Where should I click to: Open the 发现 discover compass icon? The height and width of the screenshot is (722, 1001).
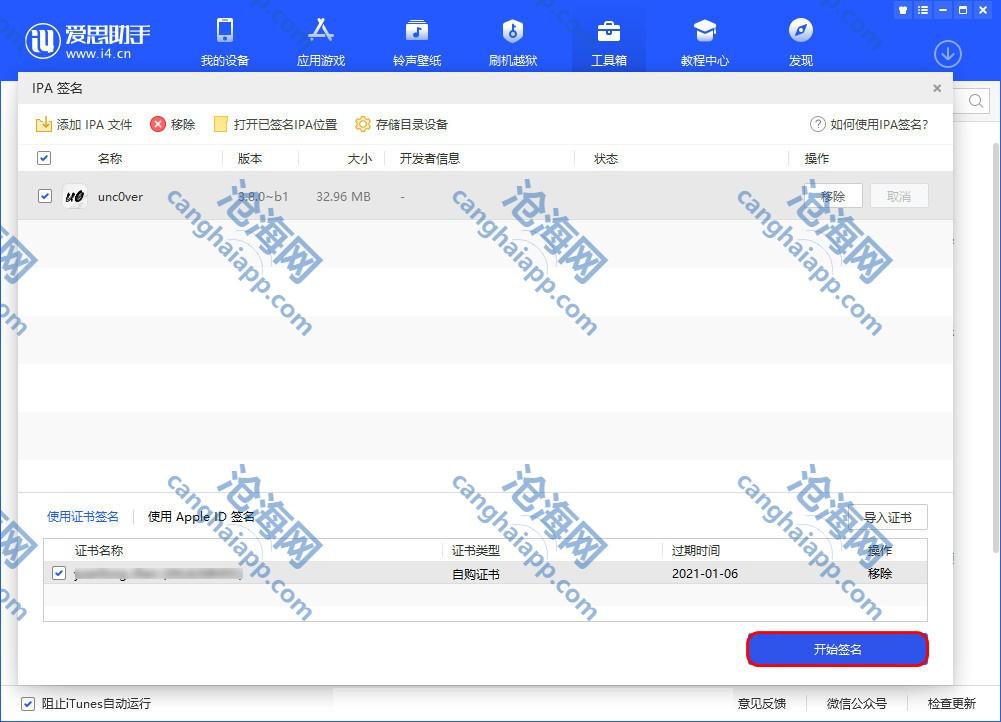800,42
